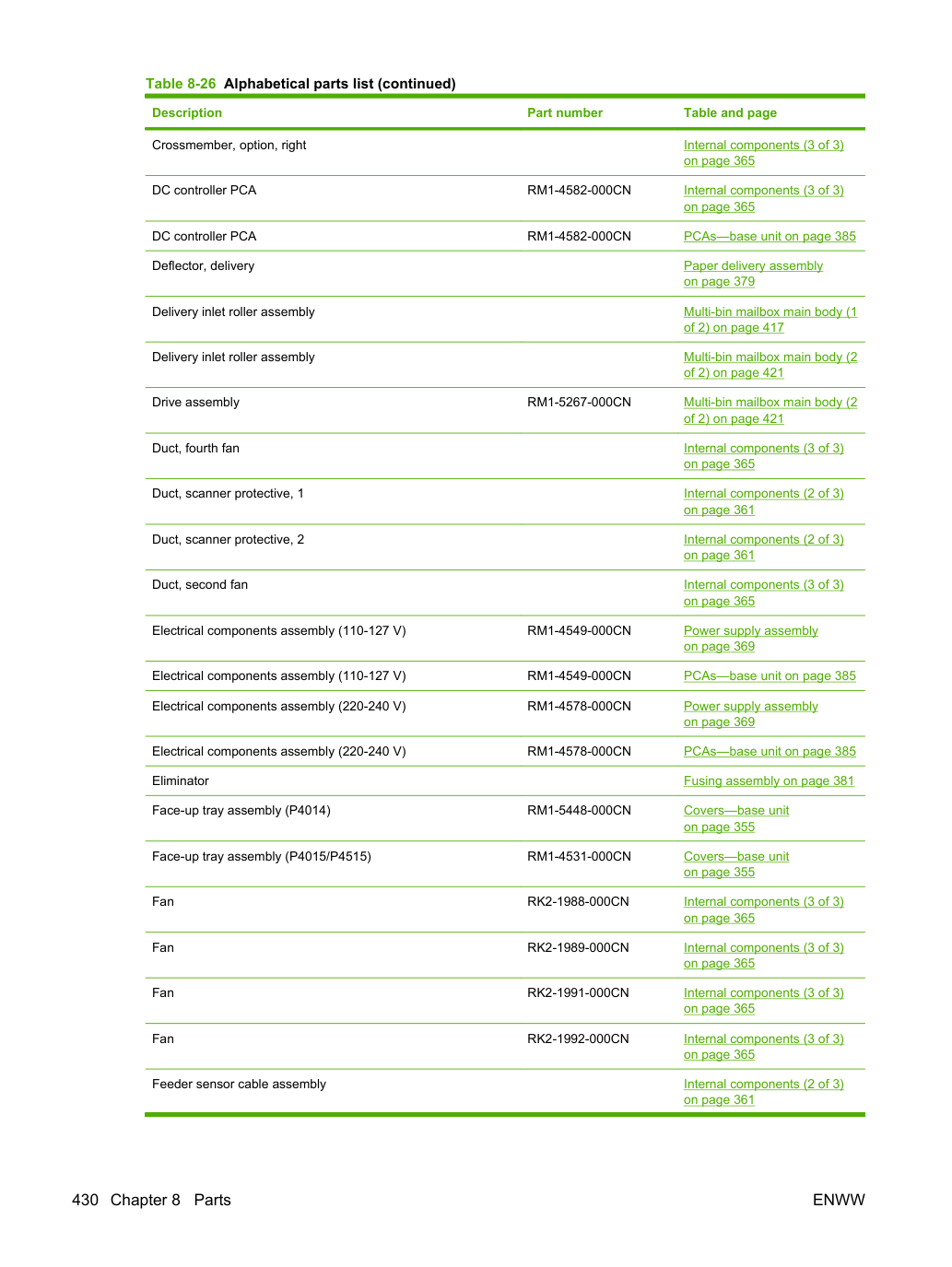Open link for Feeder sensor cable assembly

click(763, 1092)
